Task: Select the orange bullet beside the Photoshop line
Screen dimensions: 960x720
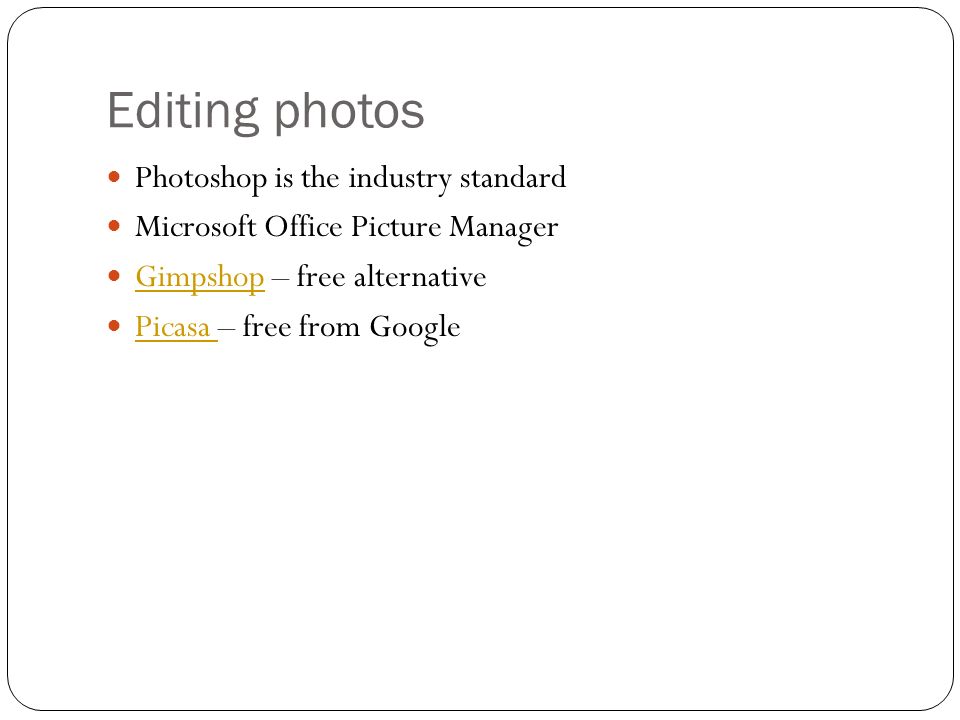Action: coord(114,178)
